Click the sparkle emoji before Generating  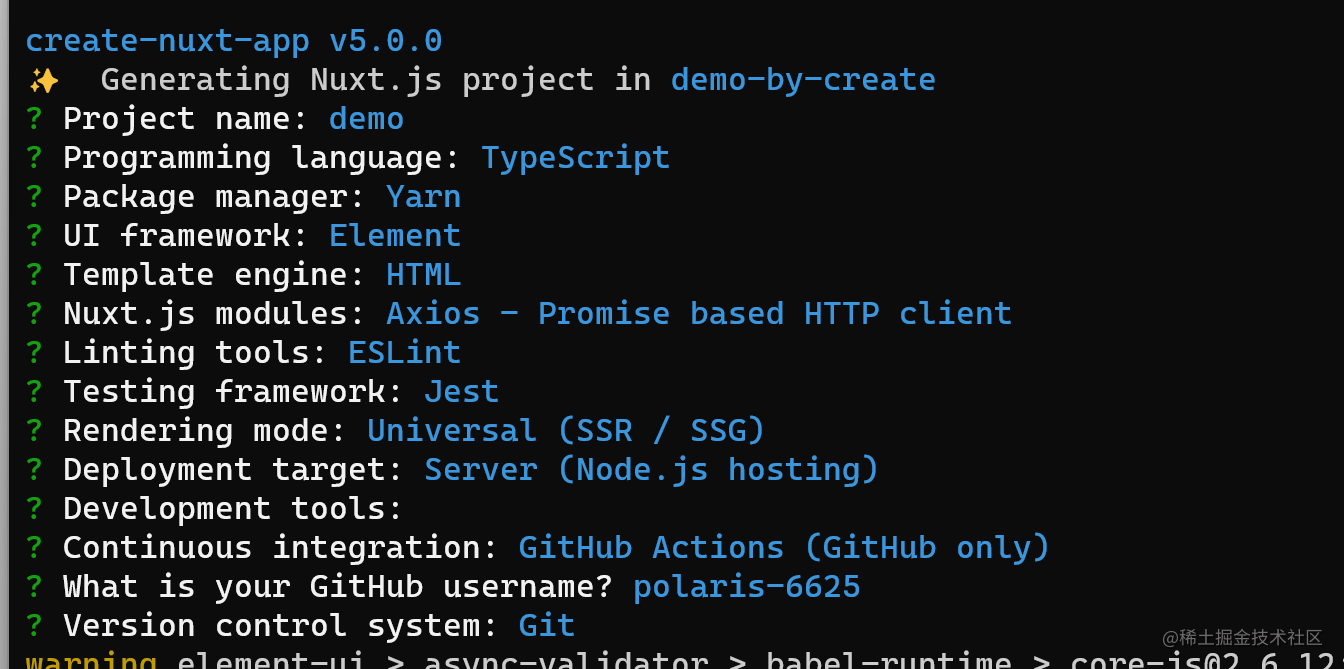point(44,80)
